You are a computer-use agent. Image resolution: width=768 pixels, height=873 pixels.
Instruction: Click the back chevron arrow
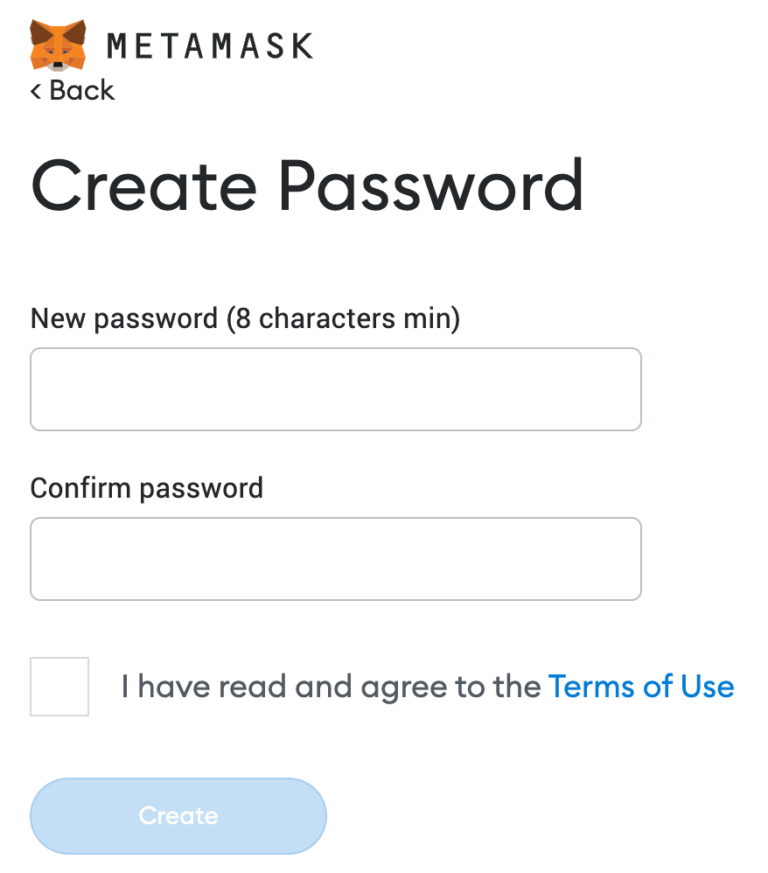(x=36, y=91)
